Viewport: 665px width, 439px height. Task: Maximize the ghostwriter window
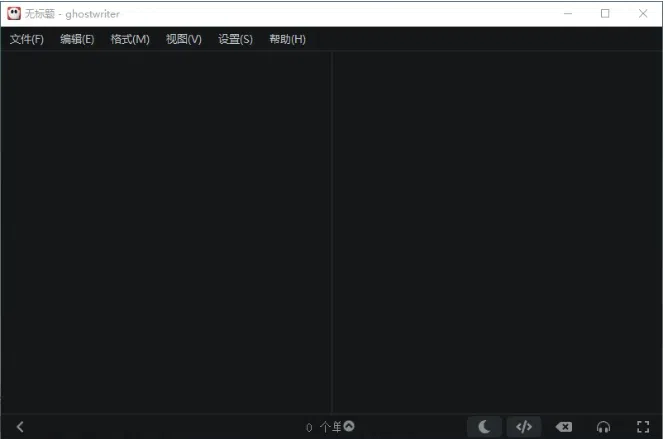pyautogui.click(x=605, y=14)
